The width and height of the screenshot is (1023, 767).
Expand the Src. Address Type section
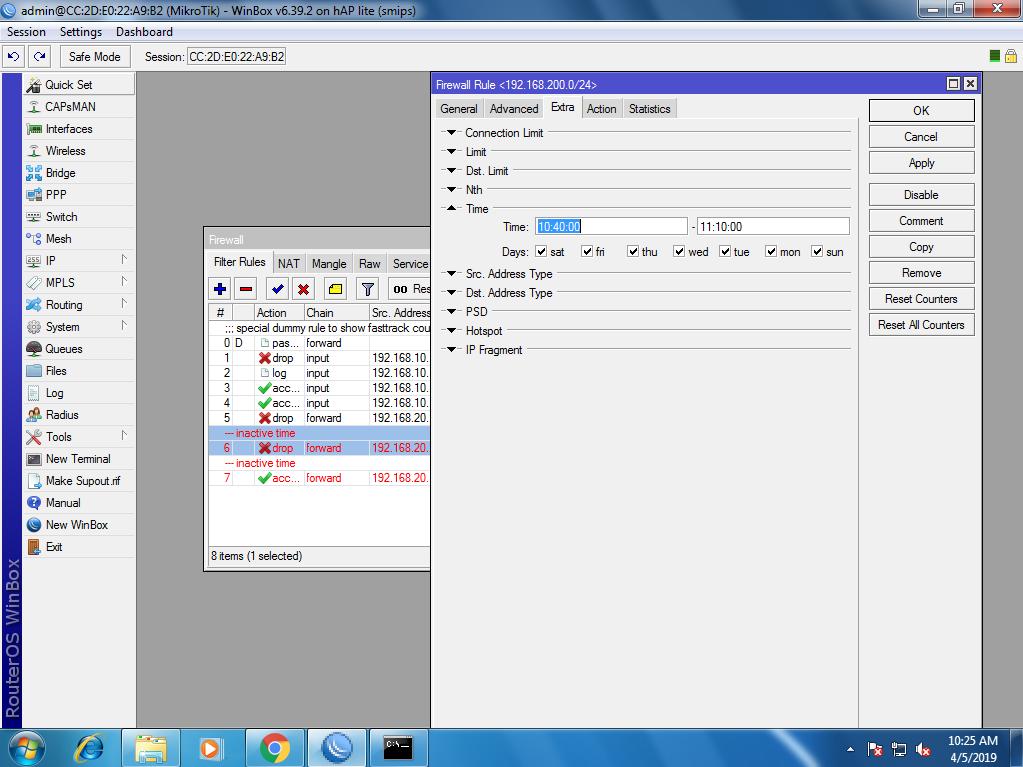coord(451,273)
